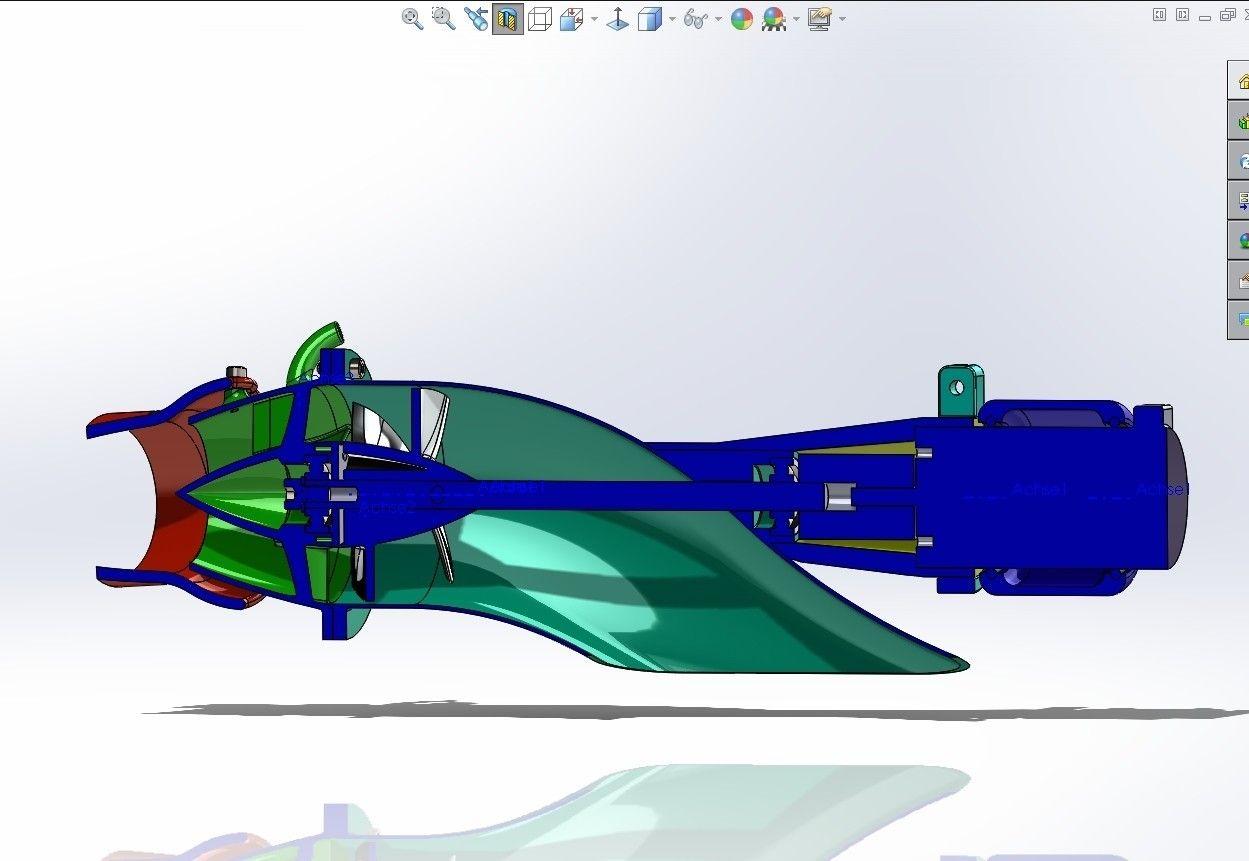Toggle Hide/Show Items glasses icon
Image resolution: width=1249 pixels, height=861 pixels.
pyautogui.click(x=695, y=19)
